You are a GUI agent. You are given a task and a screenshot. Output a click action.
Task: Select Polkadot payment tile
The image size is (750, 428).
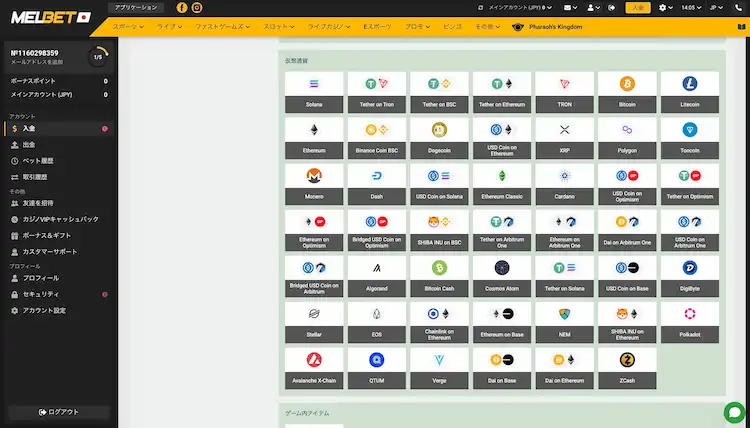[690, 322]
